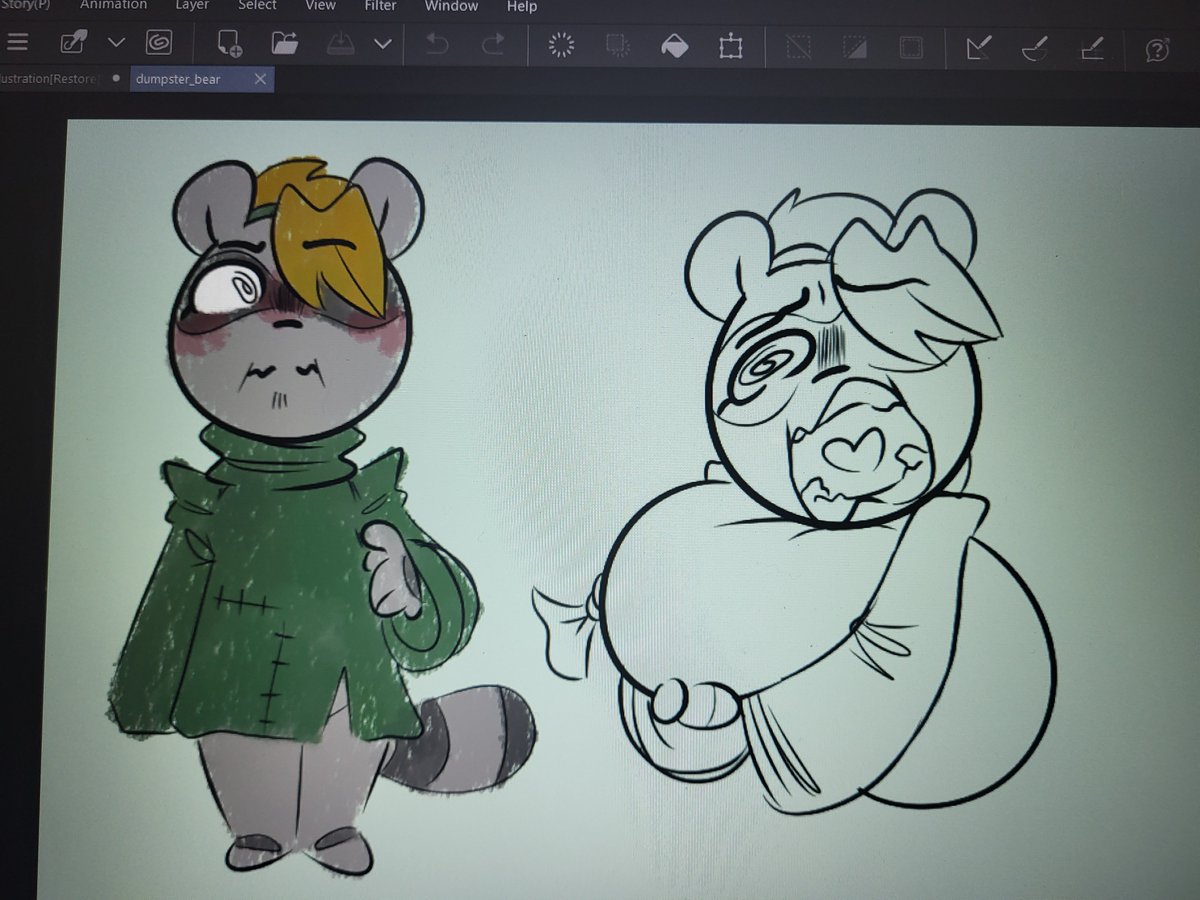Expand the dropdown arrow beside the pen icon
The height and width of the screenshot is (900, 1200).
(116, 43)
